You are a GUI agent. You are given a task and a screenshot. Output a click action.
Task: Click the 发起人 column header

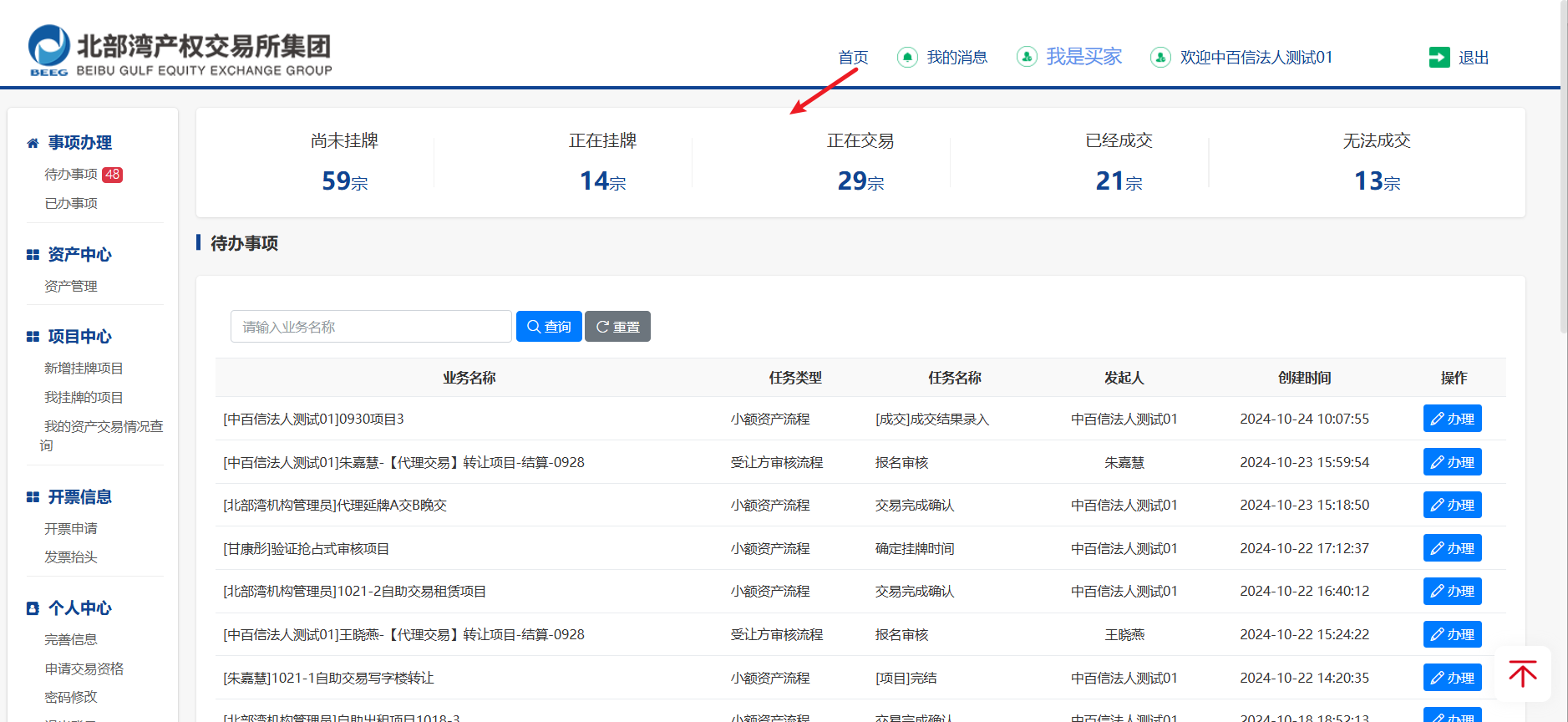point(1124,378)
